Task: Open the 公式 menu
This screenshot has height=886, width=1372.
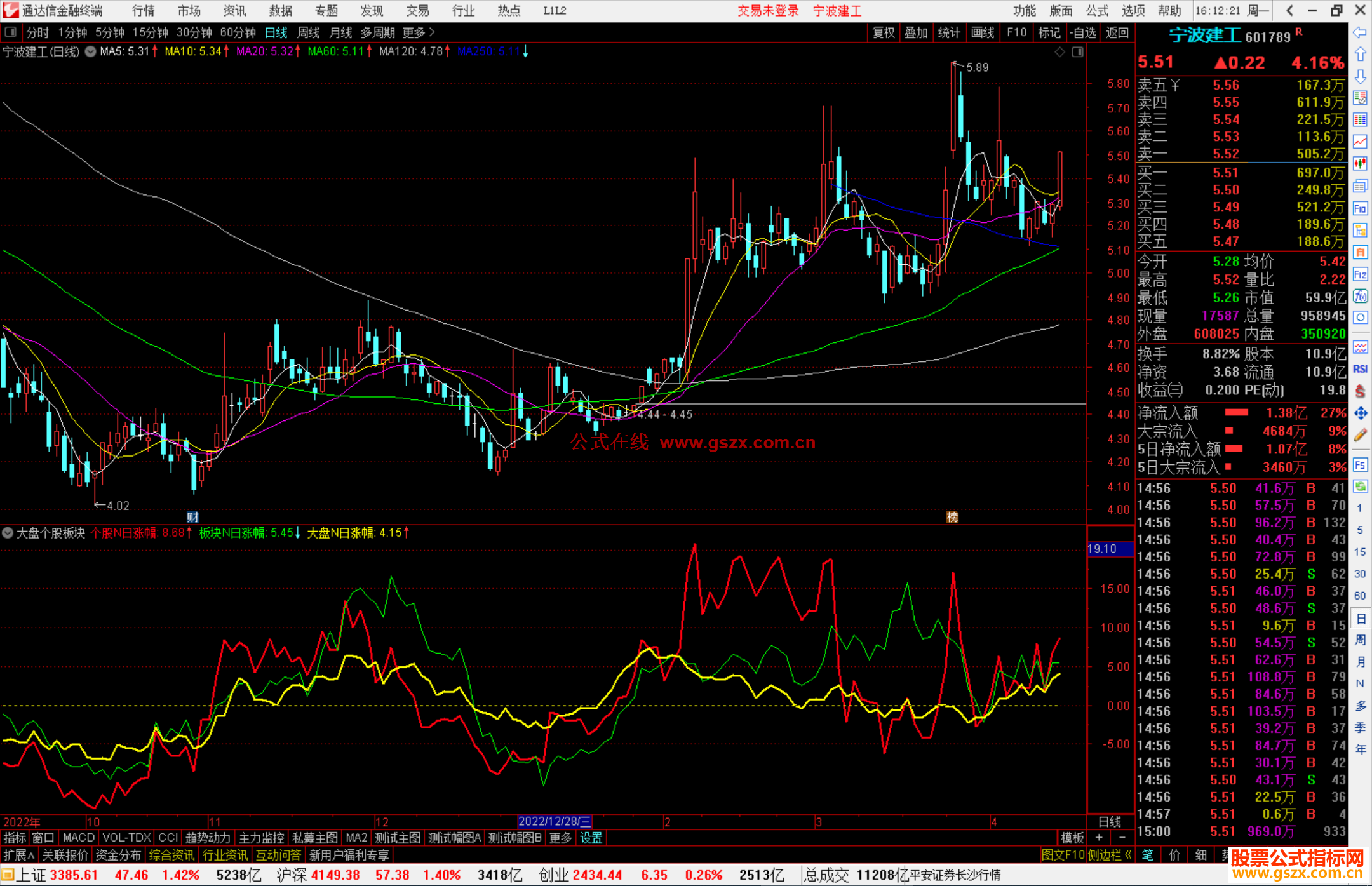Action: click(1096, 11)
